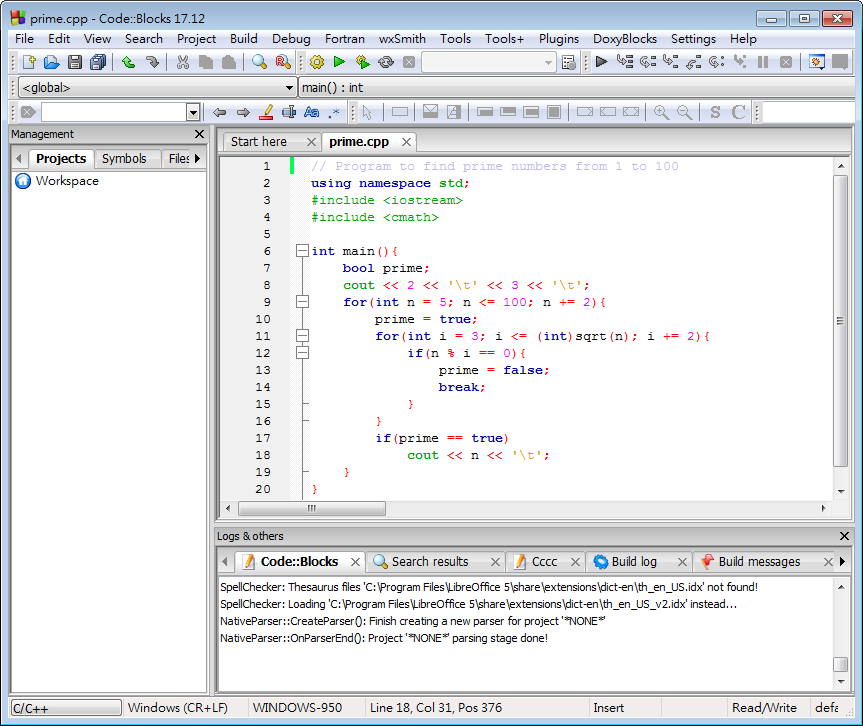
Task: Click the Build and Run icon
Action: tap(362, 62)
